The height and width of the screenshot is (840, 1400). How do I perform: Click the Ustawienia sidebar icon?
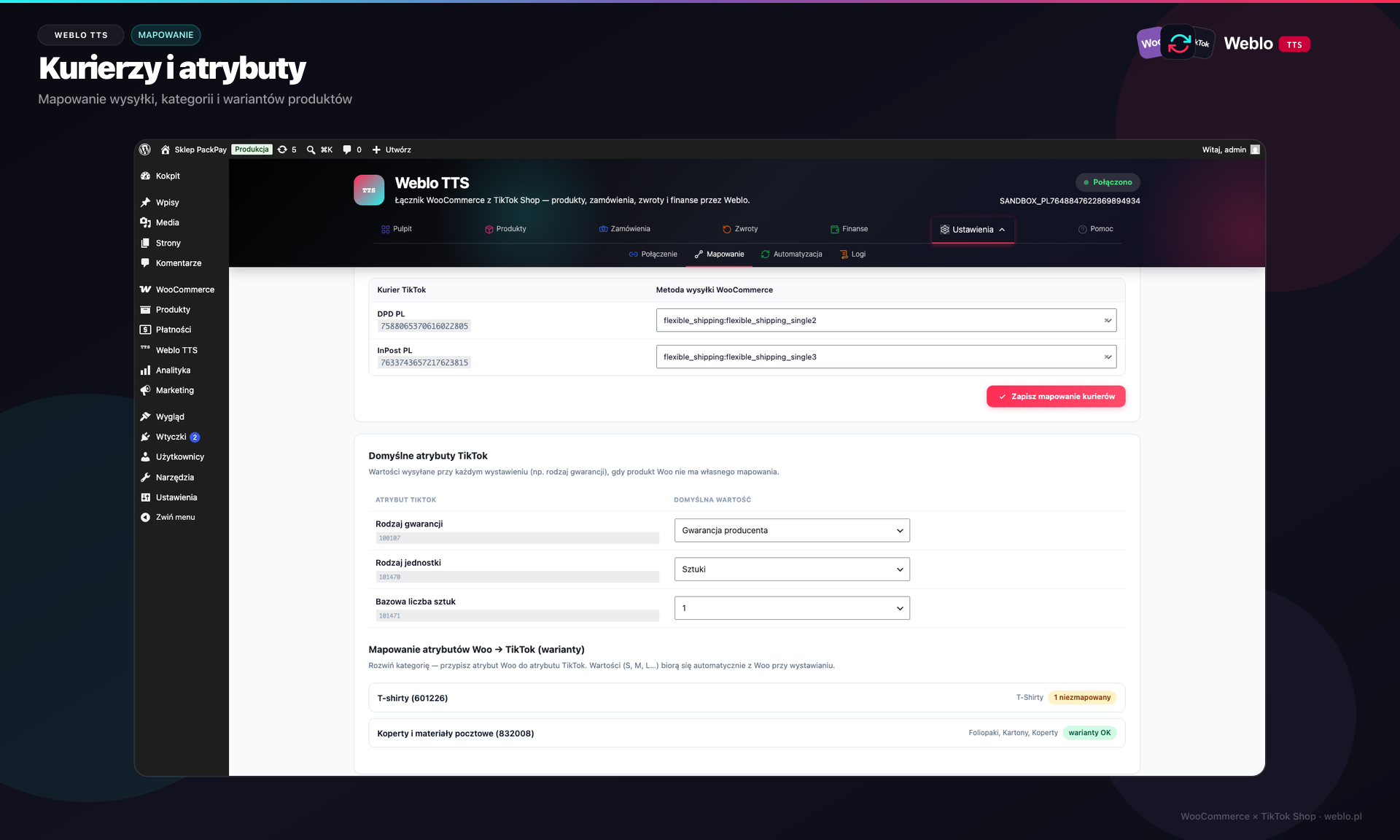[x=145, y=497]
